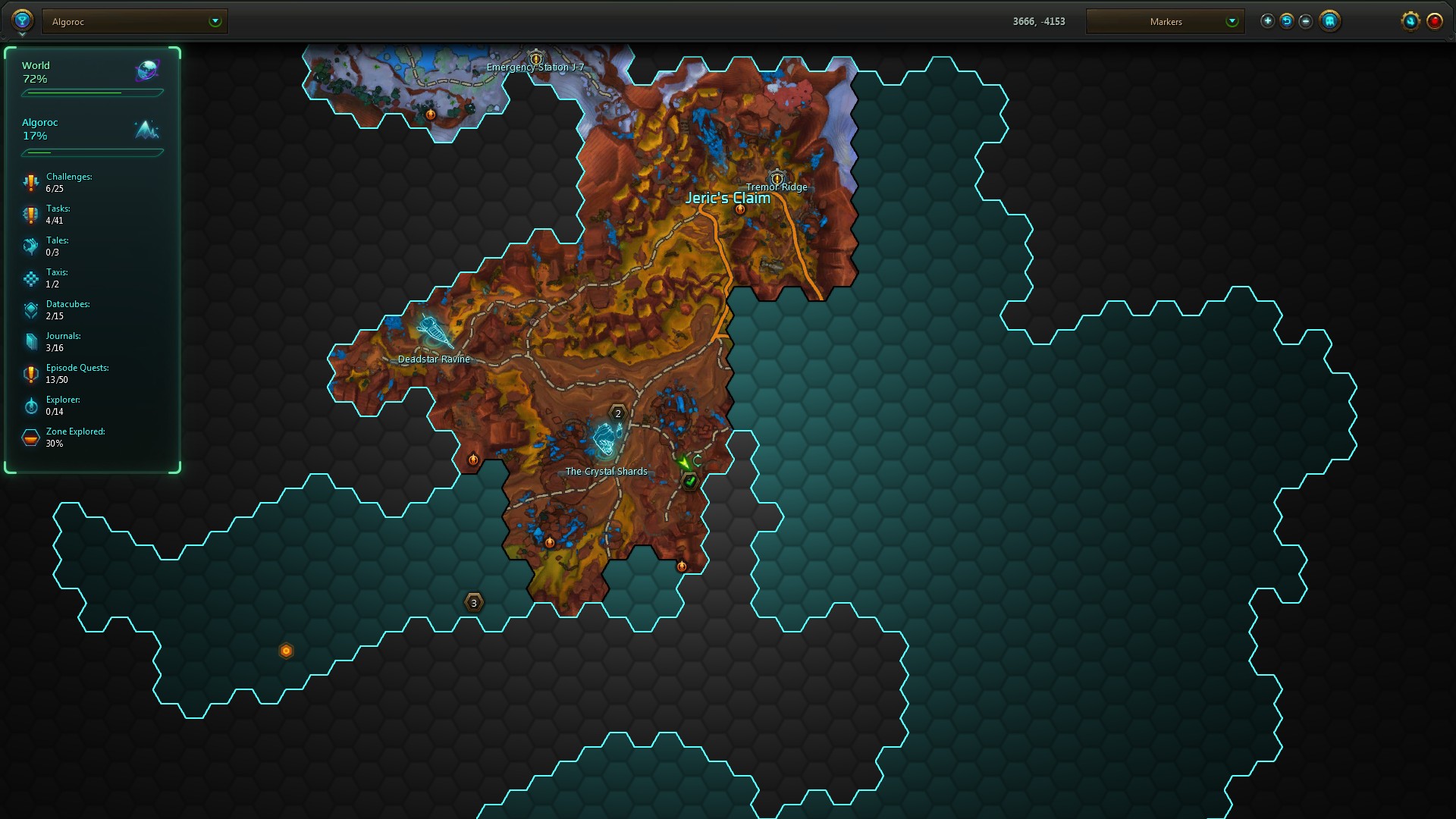The width and height of the screenshot is (1456, 819).
Task: Select the Algoroc 17% progress bar
Action: point(93,152)
